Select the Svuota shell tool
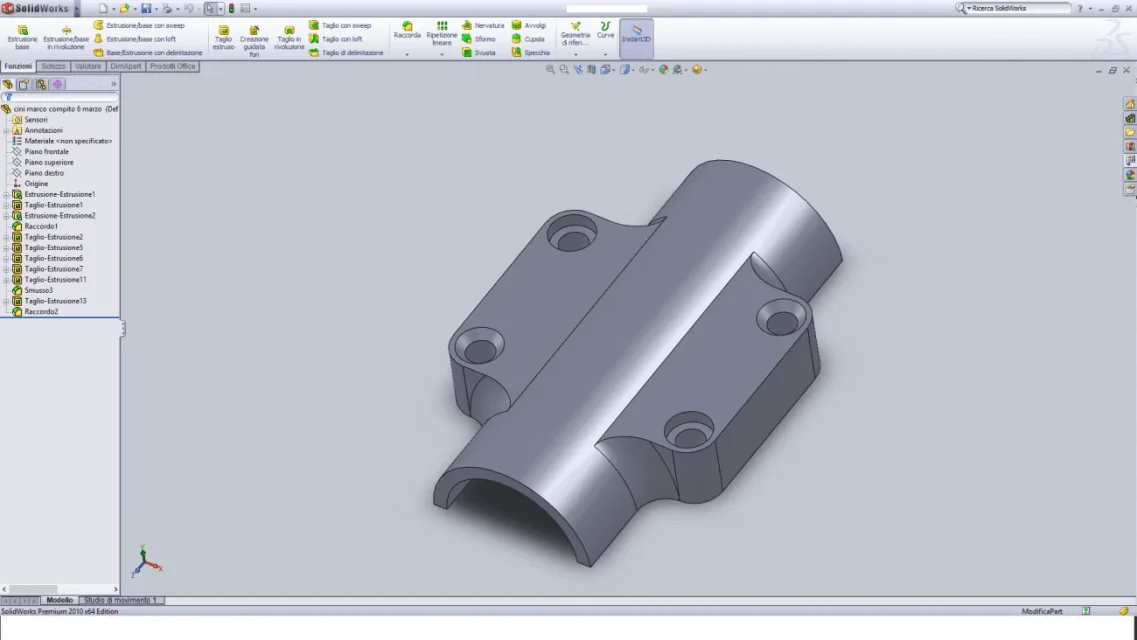 (479, 52)
